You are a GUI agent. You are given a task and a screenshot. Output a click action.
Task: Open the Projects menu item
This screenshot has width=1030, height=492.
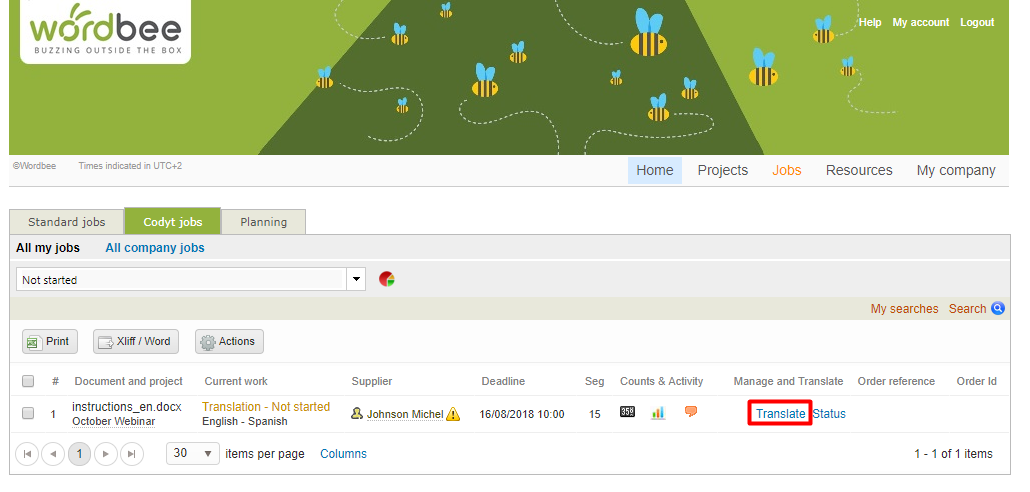coord(722,170)
